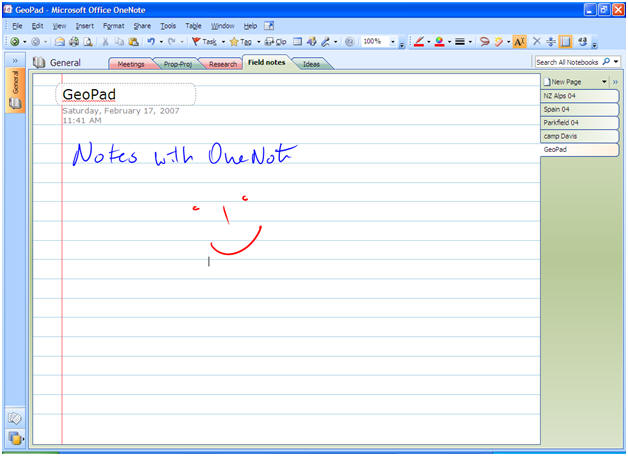Open the Insert menu
Image resolution: width=628 pixels, height=456 pixels.
[x=85, y=26]
